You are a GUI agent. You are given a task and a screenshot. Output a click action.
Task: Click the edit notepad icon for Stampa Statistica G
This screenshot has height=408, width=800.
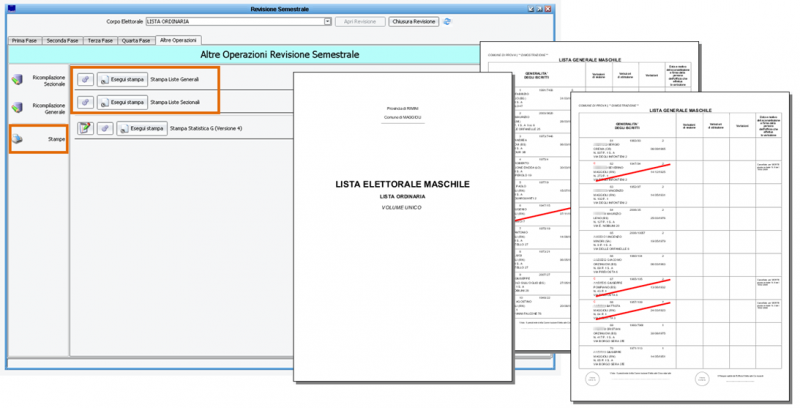(86, 128)
